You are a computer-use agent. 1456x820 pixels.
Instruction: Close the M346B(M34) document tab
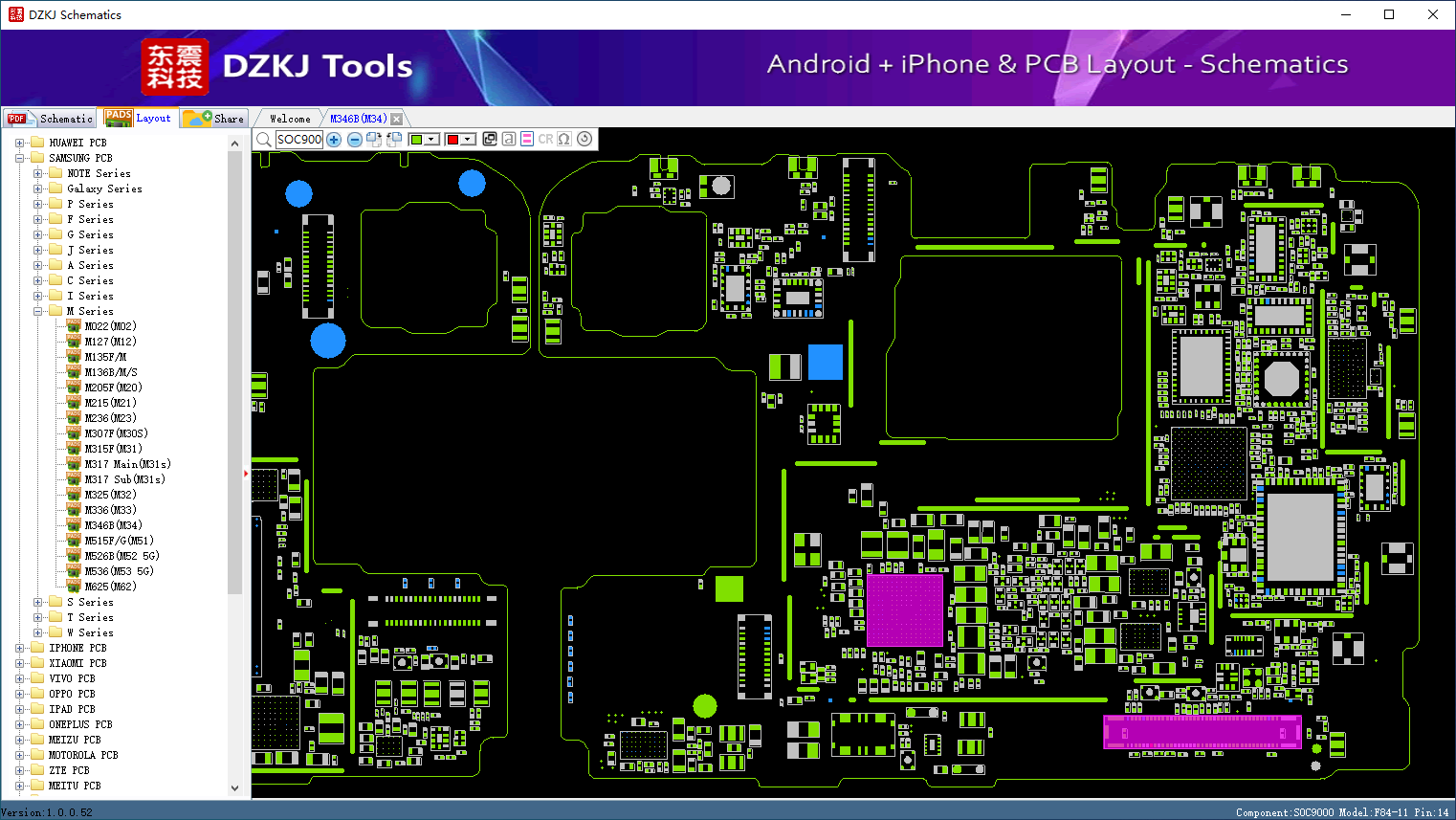click(397, 119)
